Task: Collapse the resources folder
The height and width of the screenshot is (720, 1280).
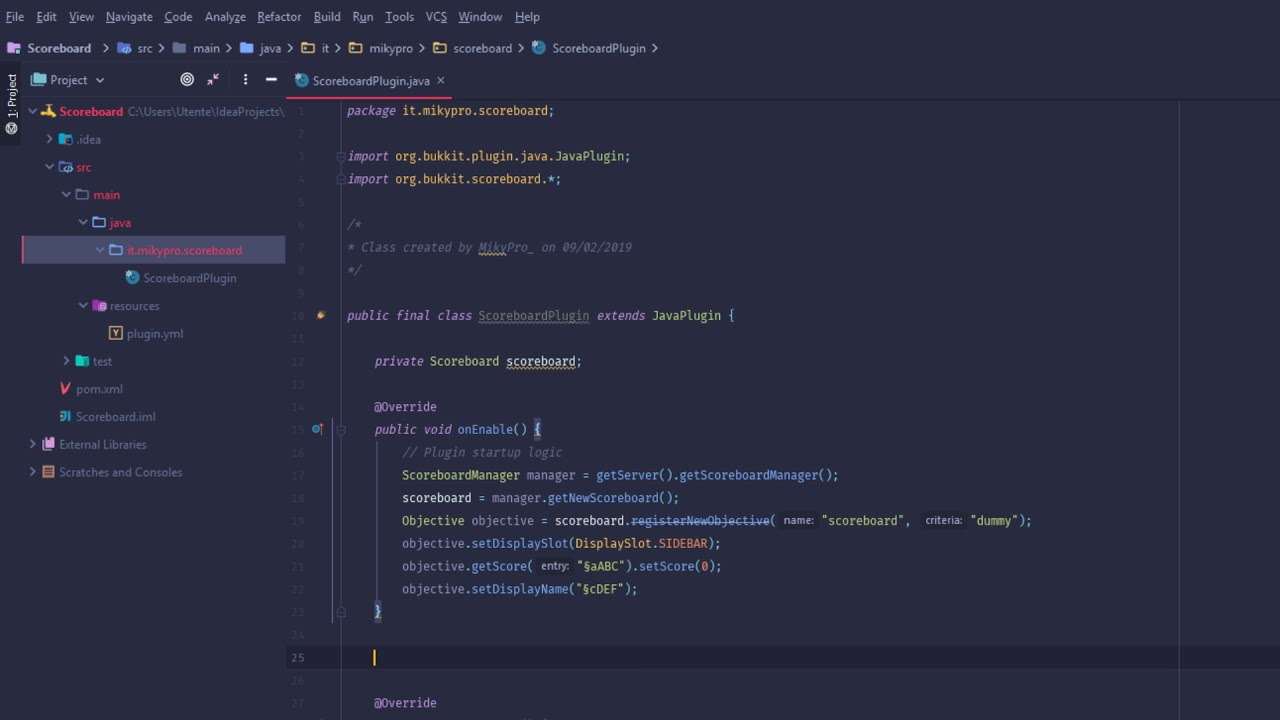Action: pos(83,306)
